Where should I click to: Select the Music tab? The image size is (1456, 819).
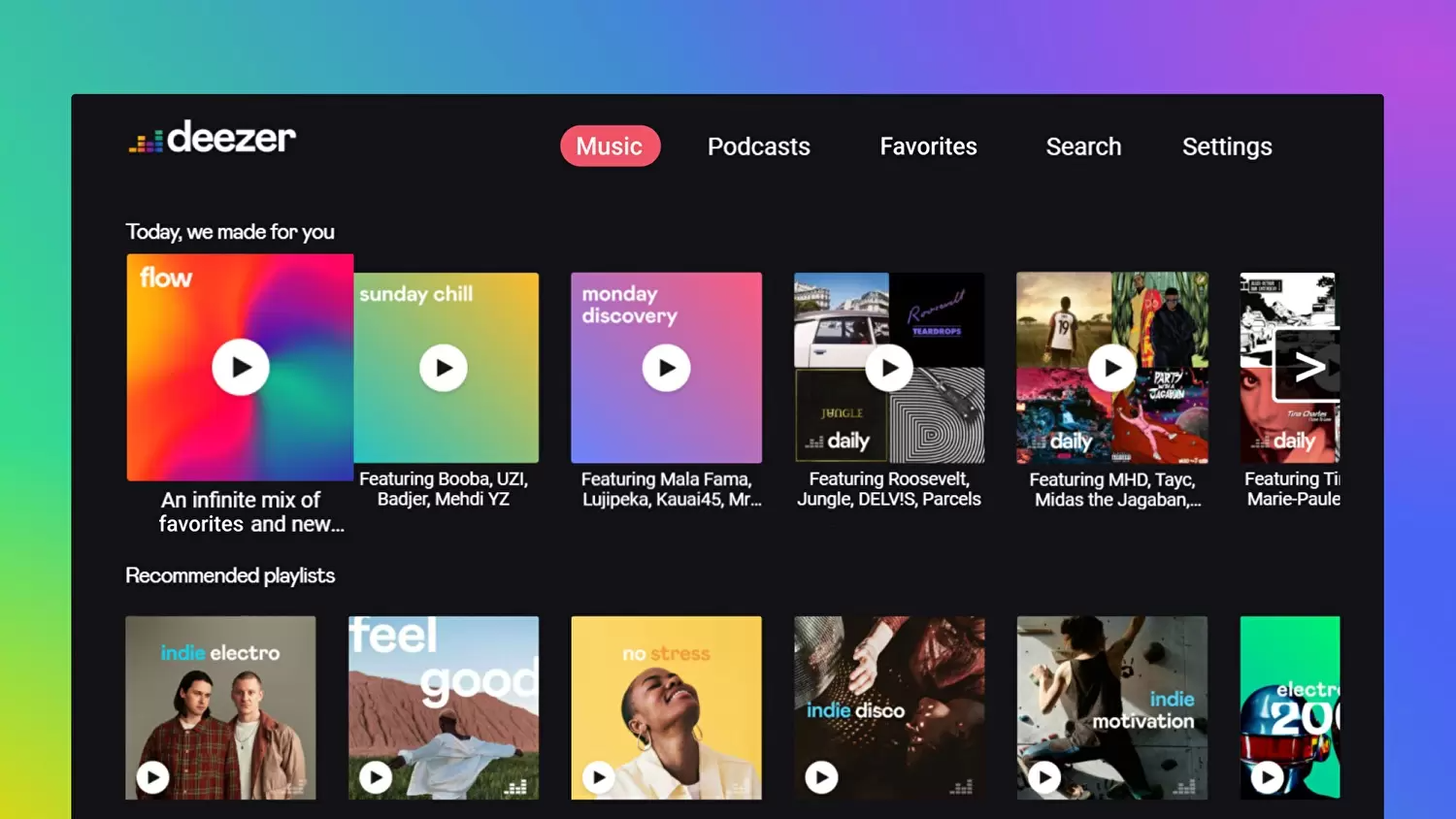click(x=610, y=147)
